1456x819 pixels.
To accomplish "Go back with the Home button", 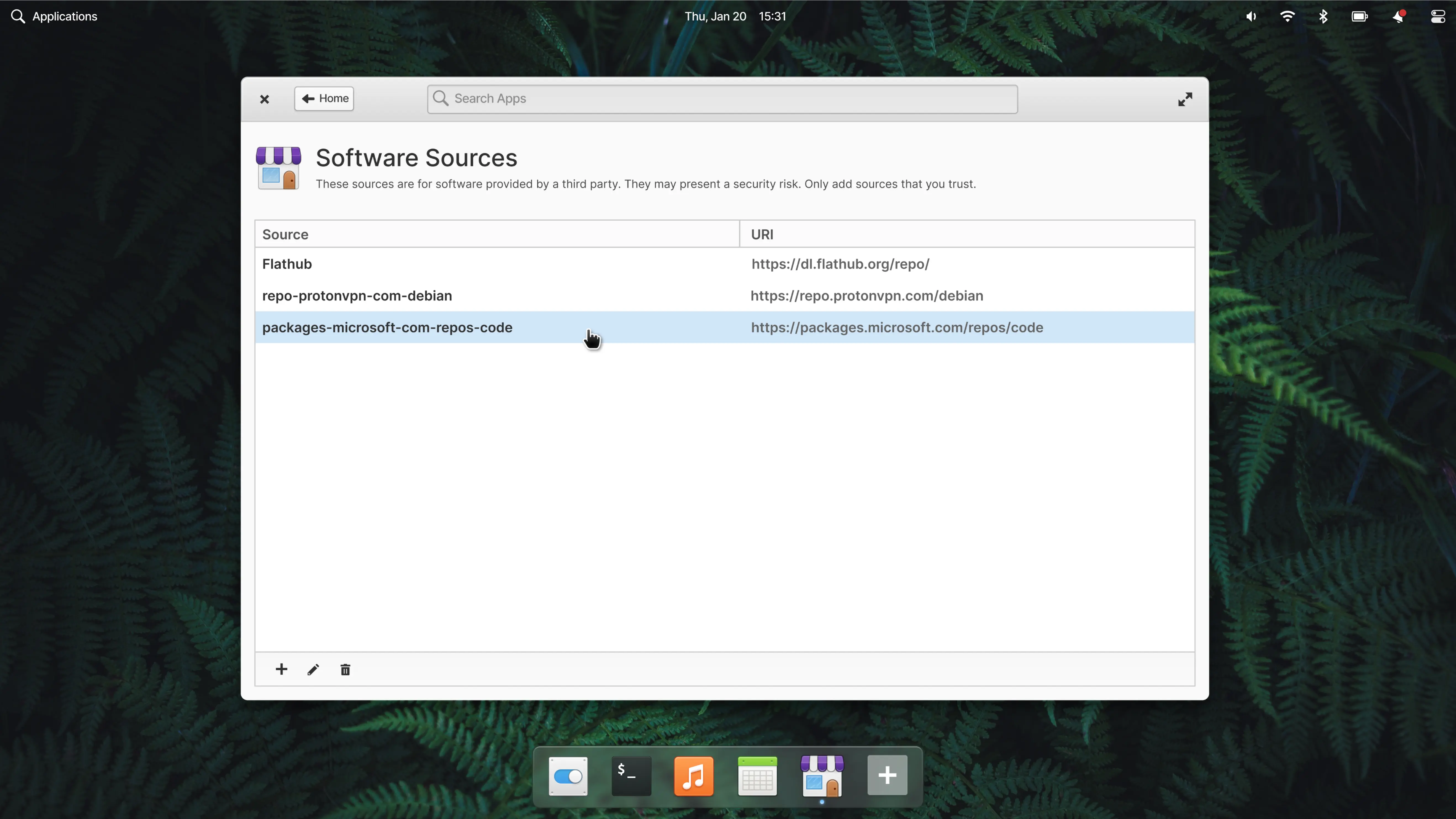I will (324, 98).
